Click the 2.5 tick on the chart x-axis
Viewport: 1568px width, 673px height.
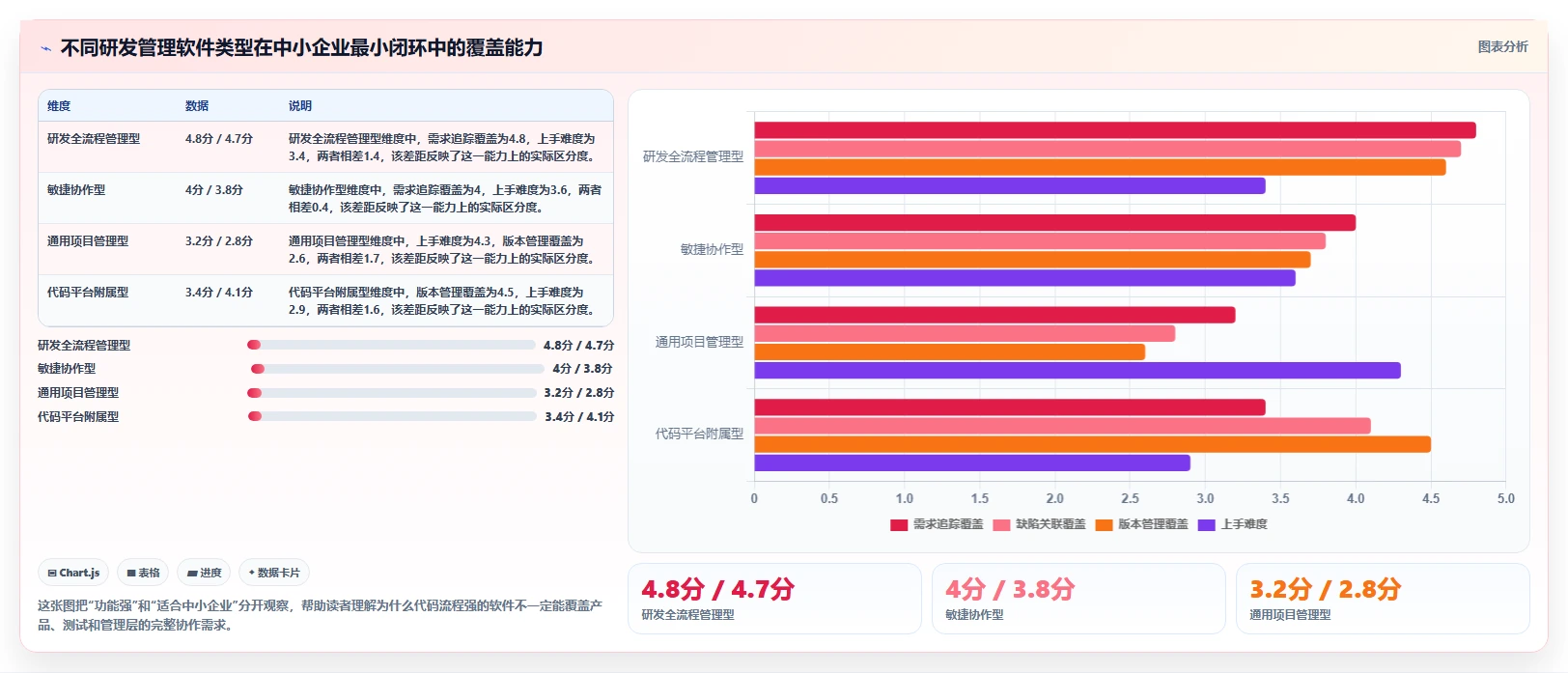1130,499
